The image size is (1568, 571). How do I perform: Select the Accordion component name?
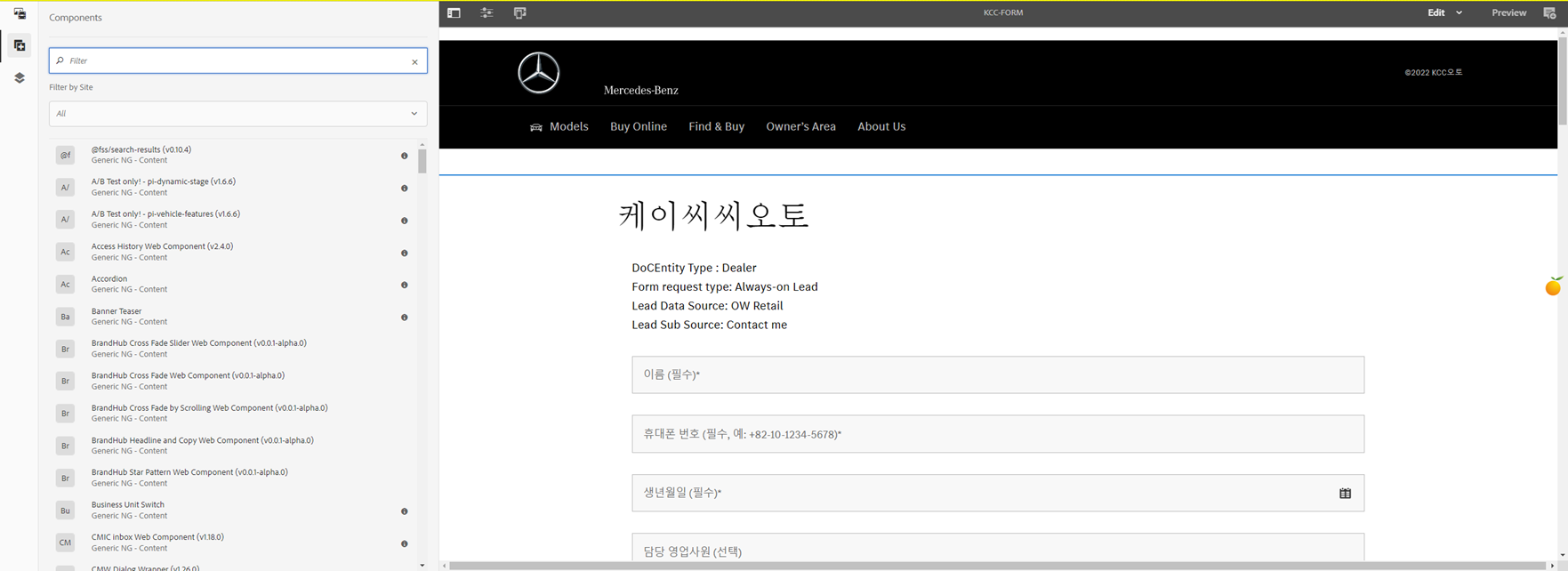click(x=109, y=278)
